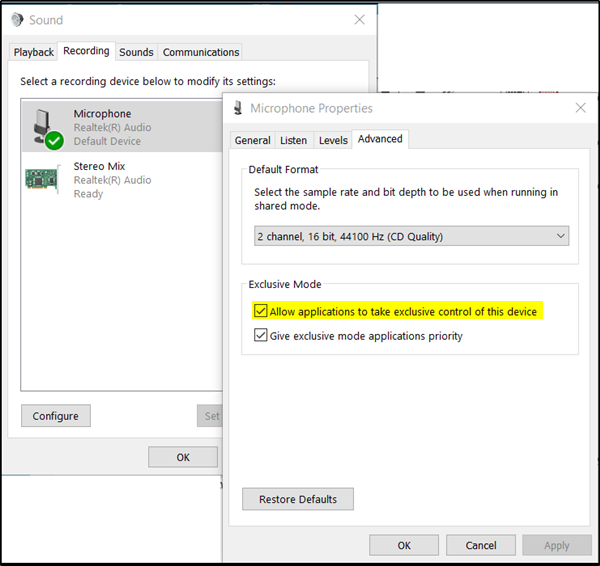
Task: Go to the Levels tab
Action: pos(333,140)
